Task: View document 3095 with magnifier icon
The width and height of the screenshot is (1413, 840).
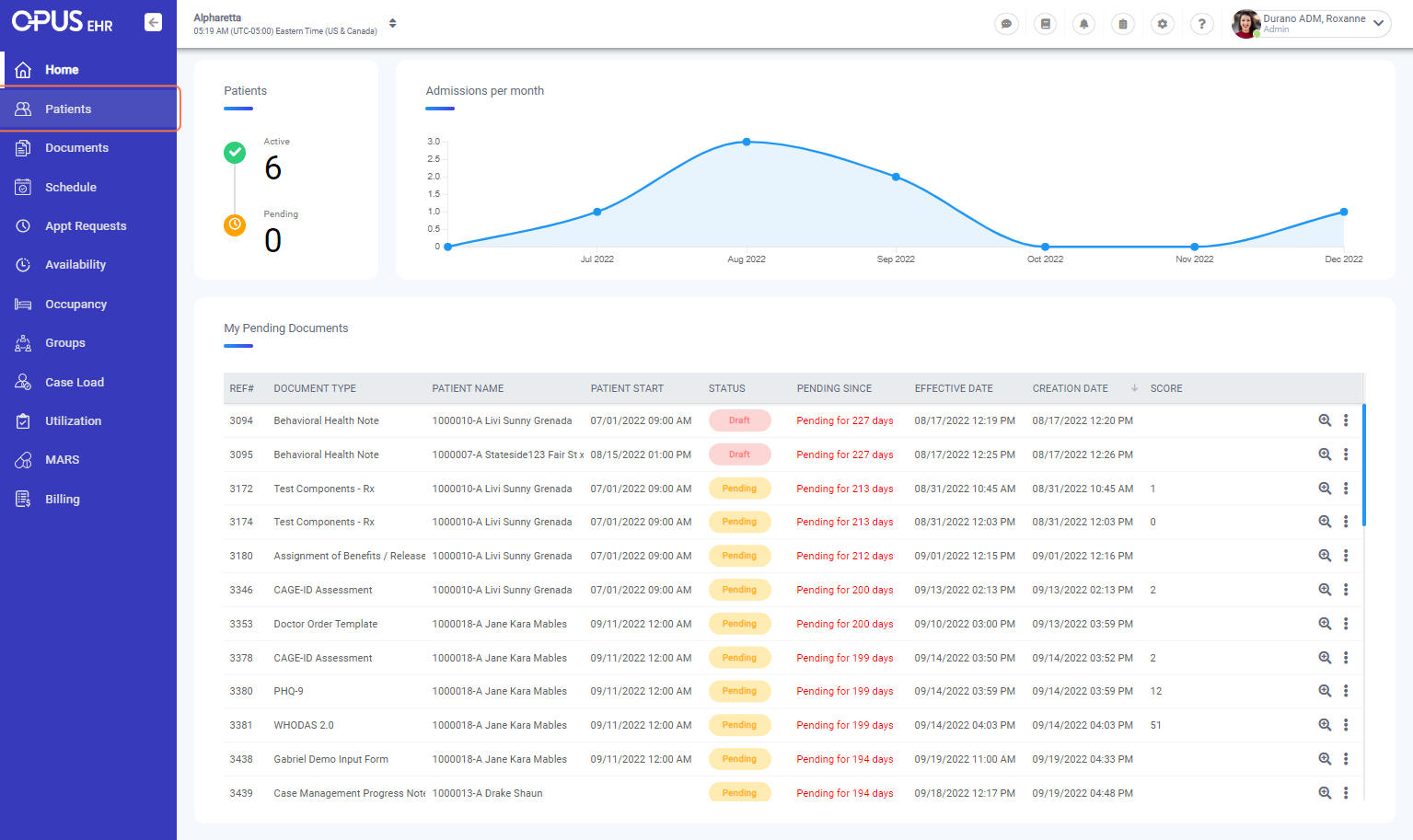Action: [1325, 455]
